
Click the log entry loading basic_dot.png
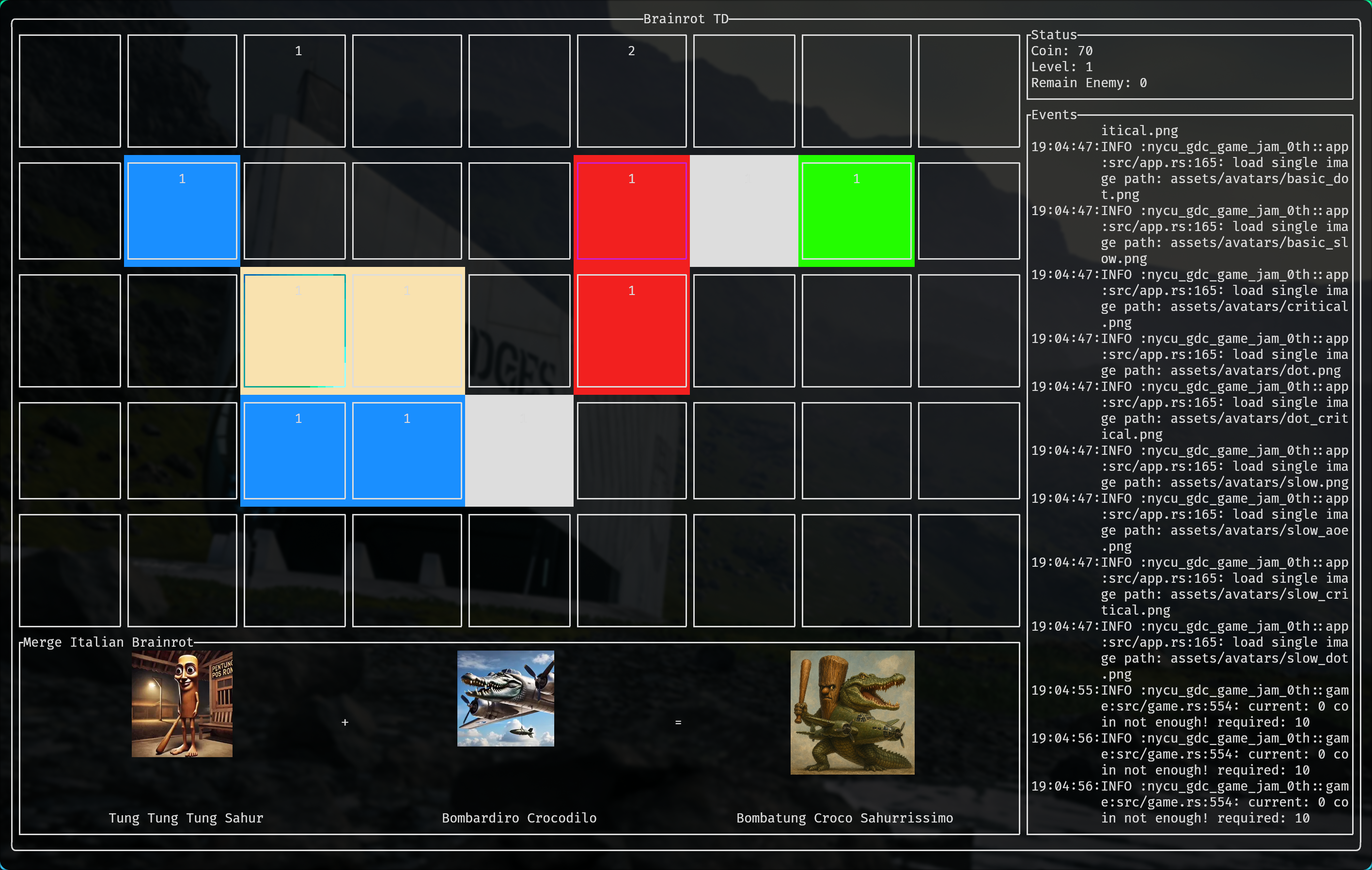[1190, 171]
